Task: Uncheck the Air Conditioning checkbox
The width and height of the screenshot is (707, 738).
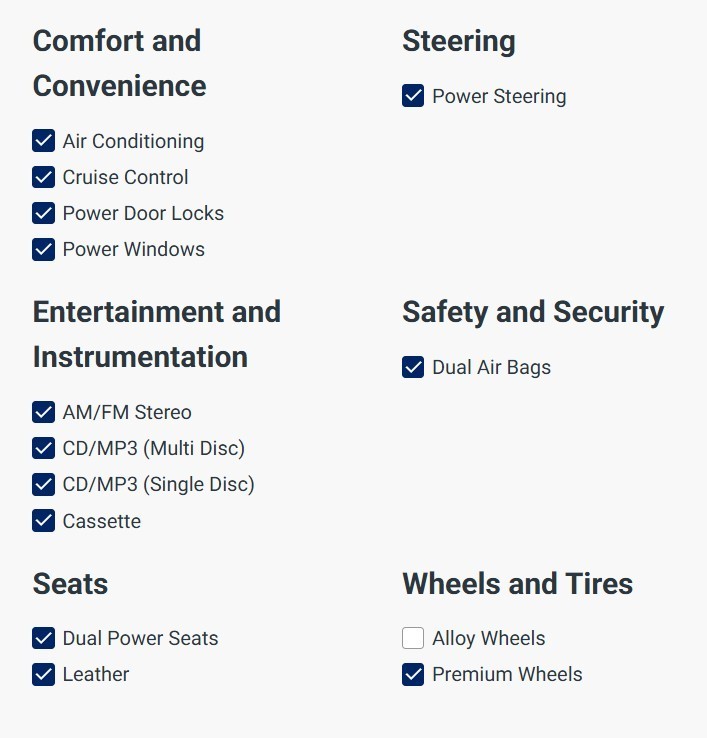Action: (x=44, y=141)
